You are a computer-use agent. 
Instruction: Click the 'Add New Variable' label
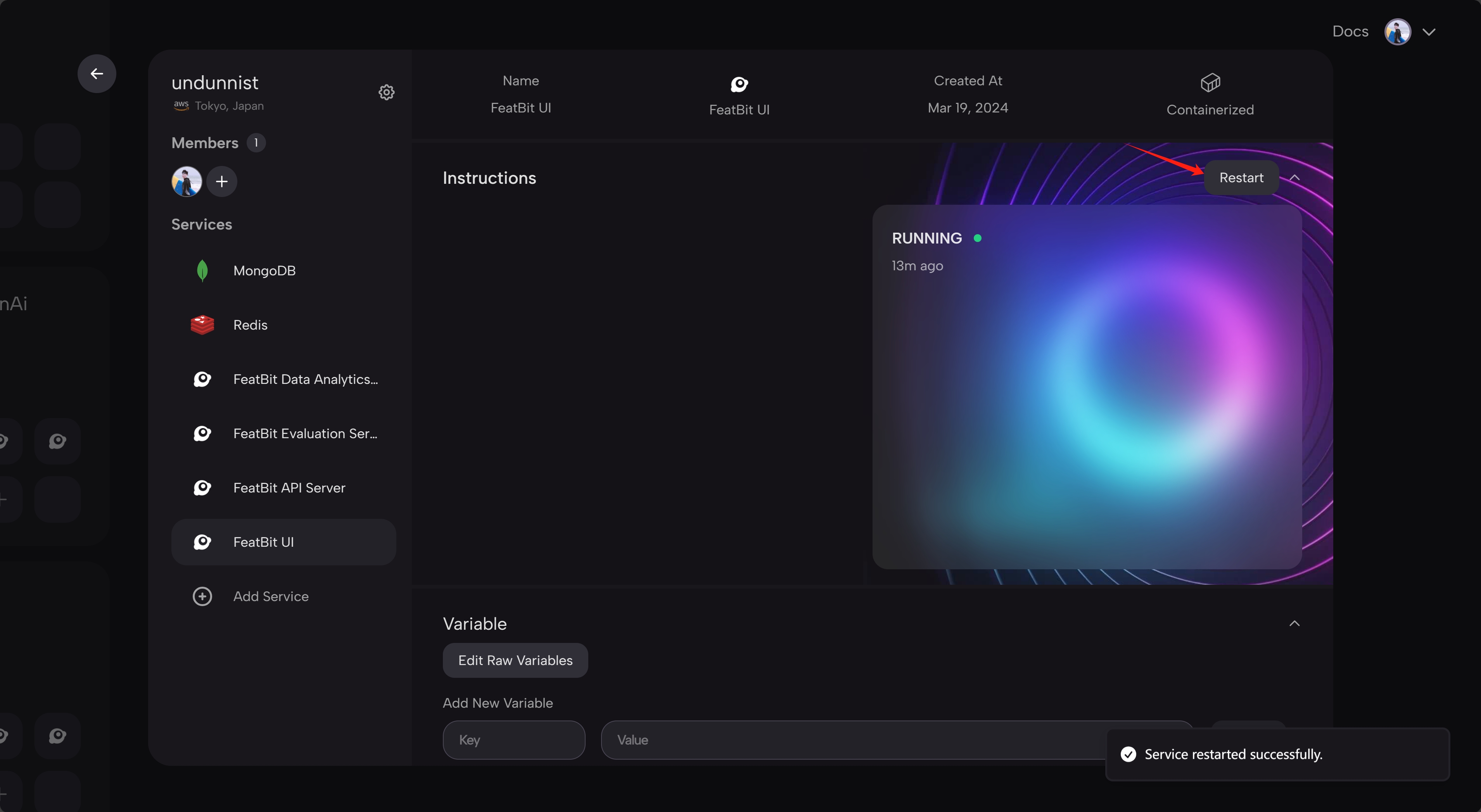[x=498, y=703]
